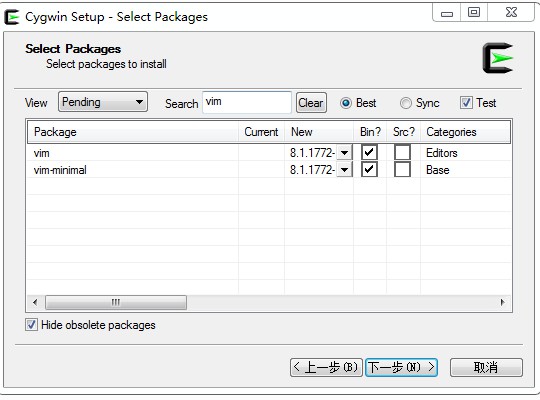Toggle the Test checkbox

[466, 103]
